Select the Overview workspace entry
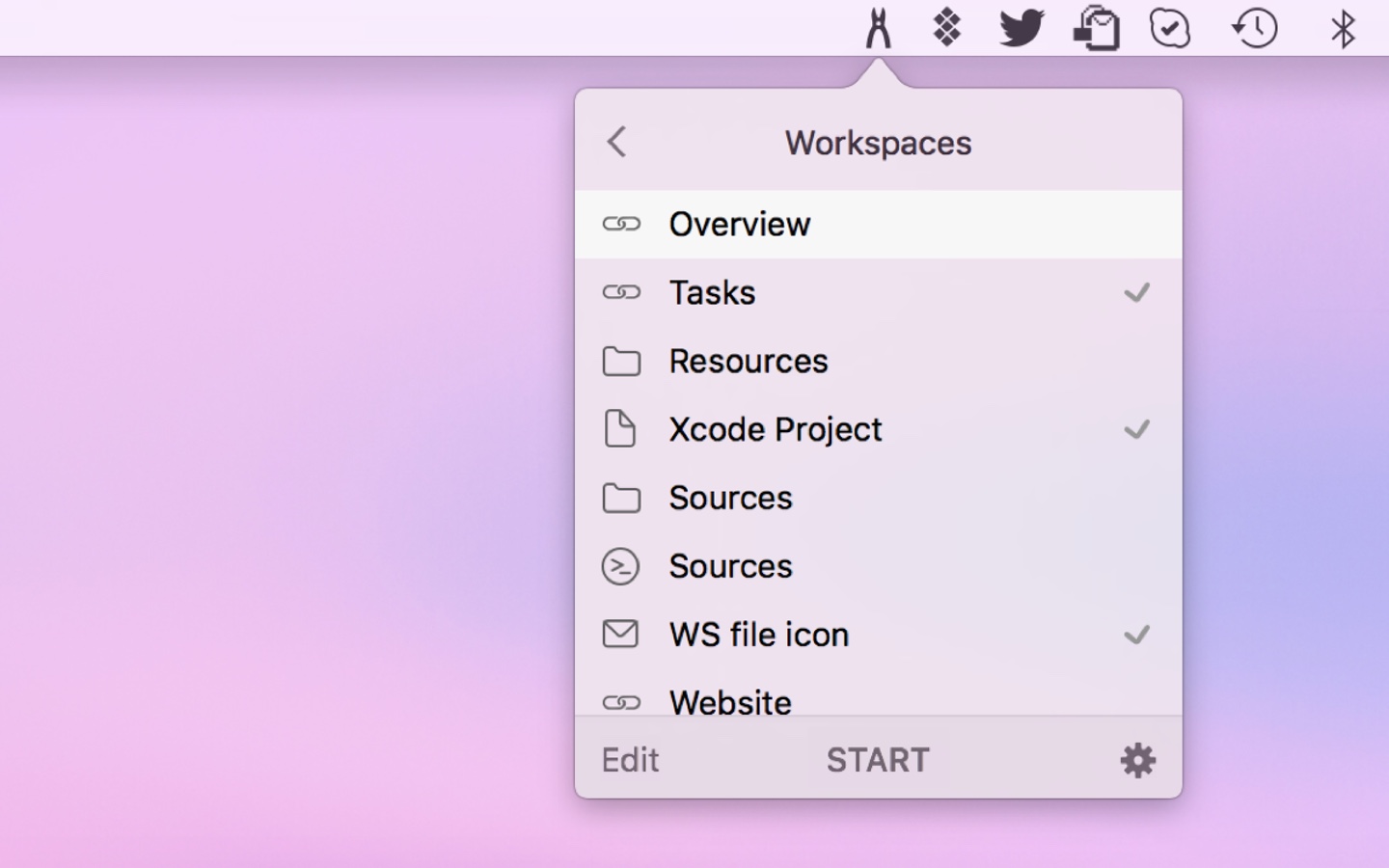 [x=740, y=224]
